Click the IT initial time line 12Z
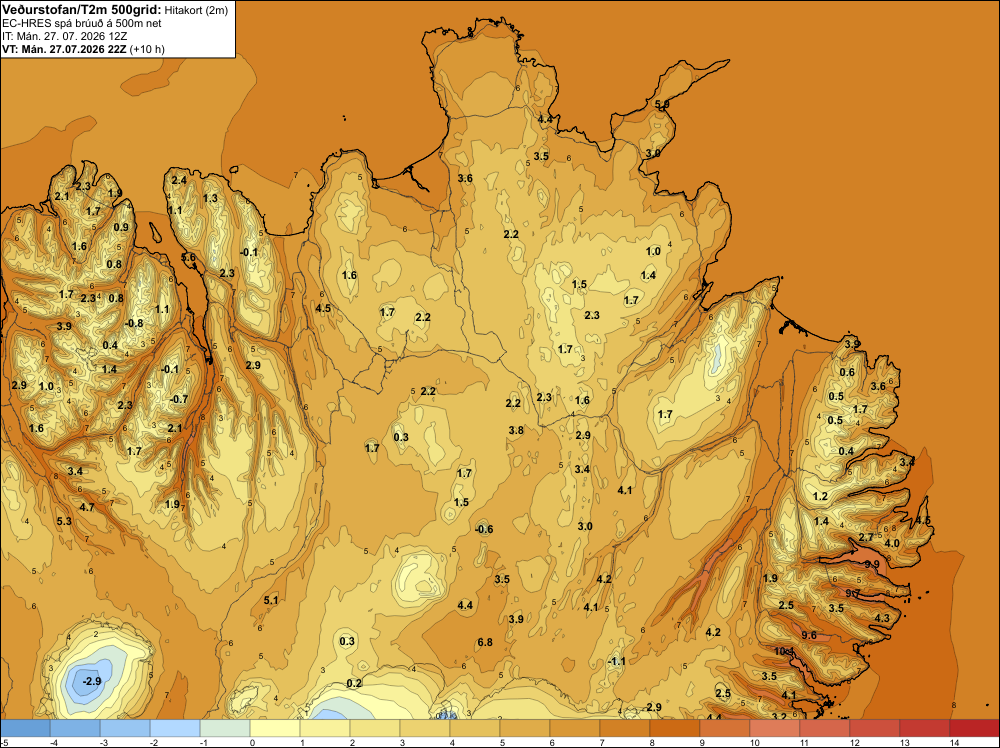Screen dimensions: 1000x748 [x=64, y=36]
